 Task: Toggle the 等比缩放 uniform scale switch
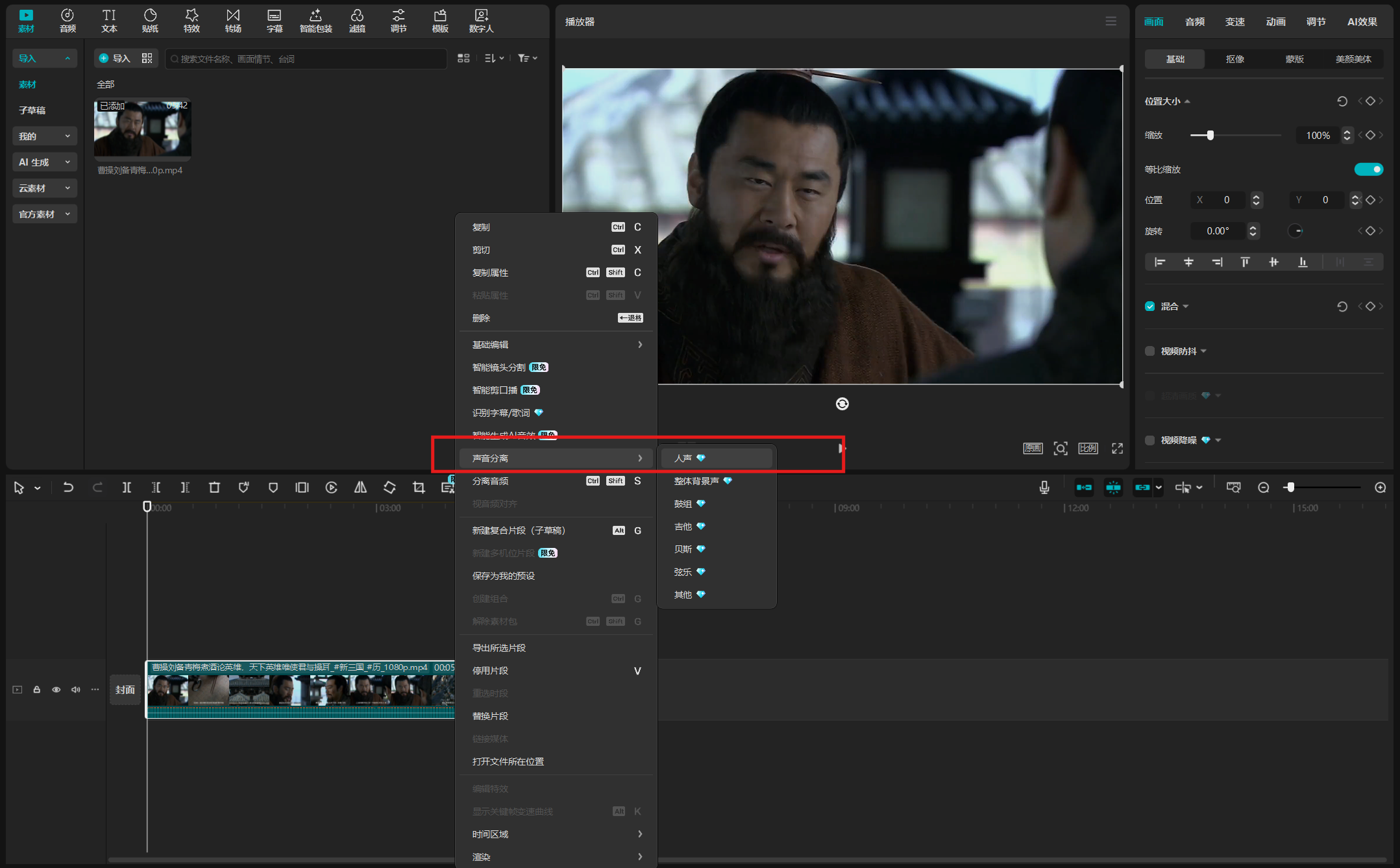1368,169
